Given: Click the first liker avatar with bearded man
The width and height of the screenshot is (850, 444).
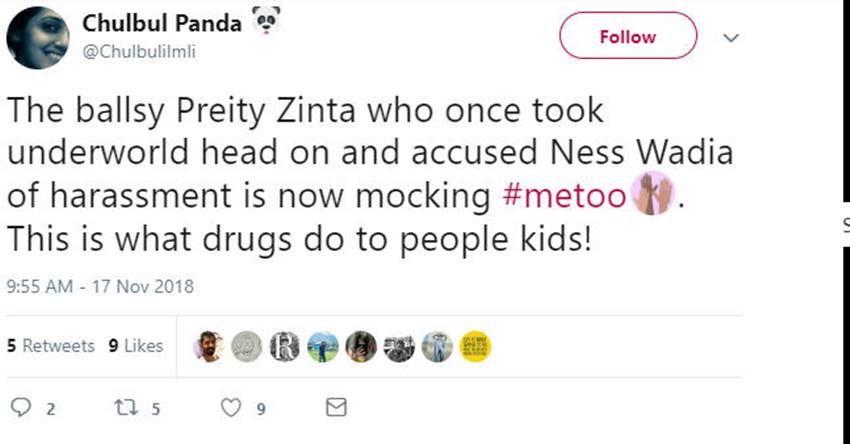Looking at the screenshot, I should [x=208, y=346].
